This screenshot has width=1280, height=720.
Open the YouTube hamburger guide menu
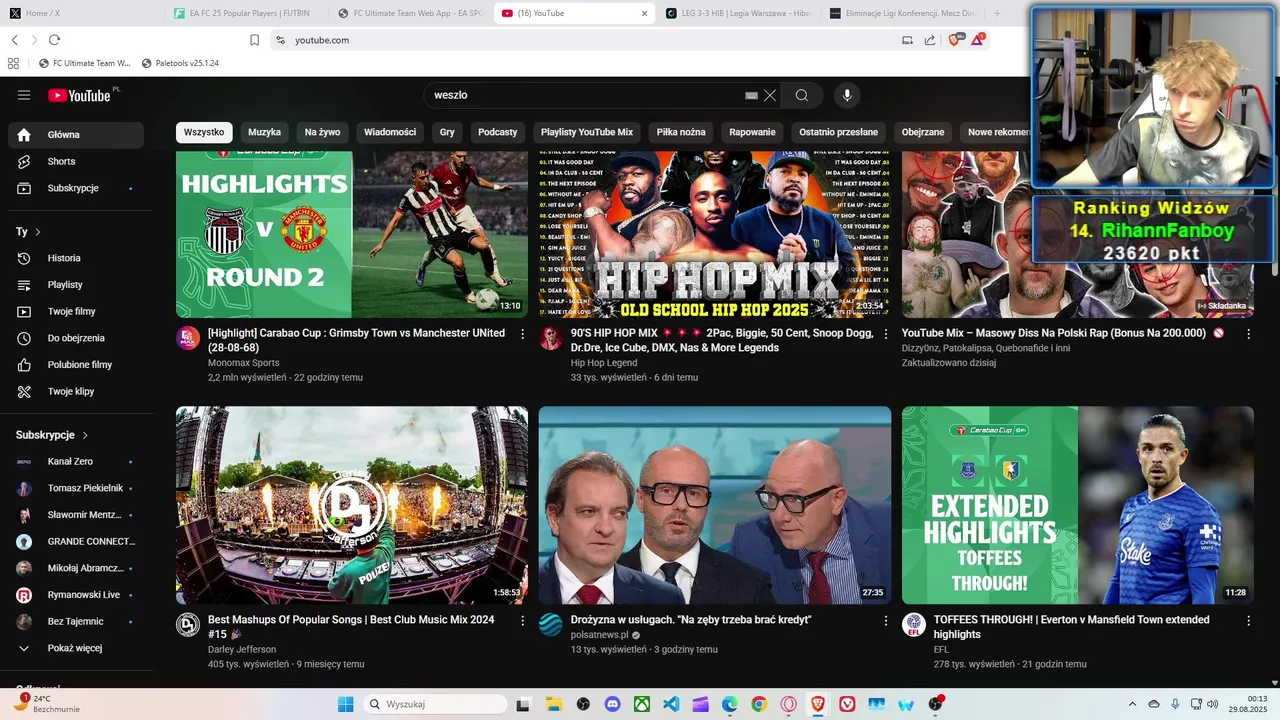click(x=24, y=95)
